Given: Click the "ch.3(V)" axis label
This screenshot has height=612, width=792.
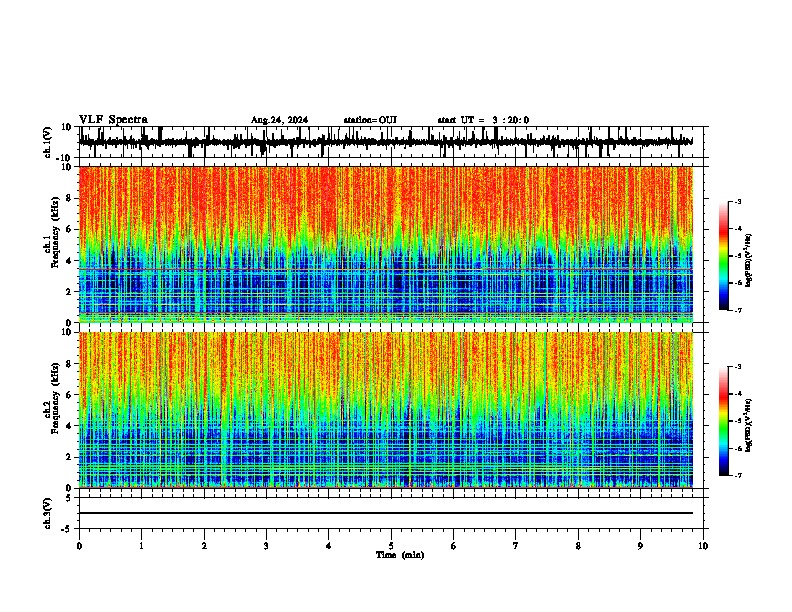Looking at the screenshot, I should 48,513.
